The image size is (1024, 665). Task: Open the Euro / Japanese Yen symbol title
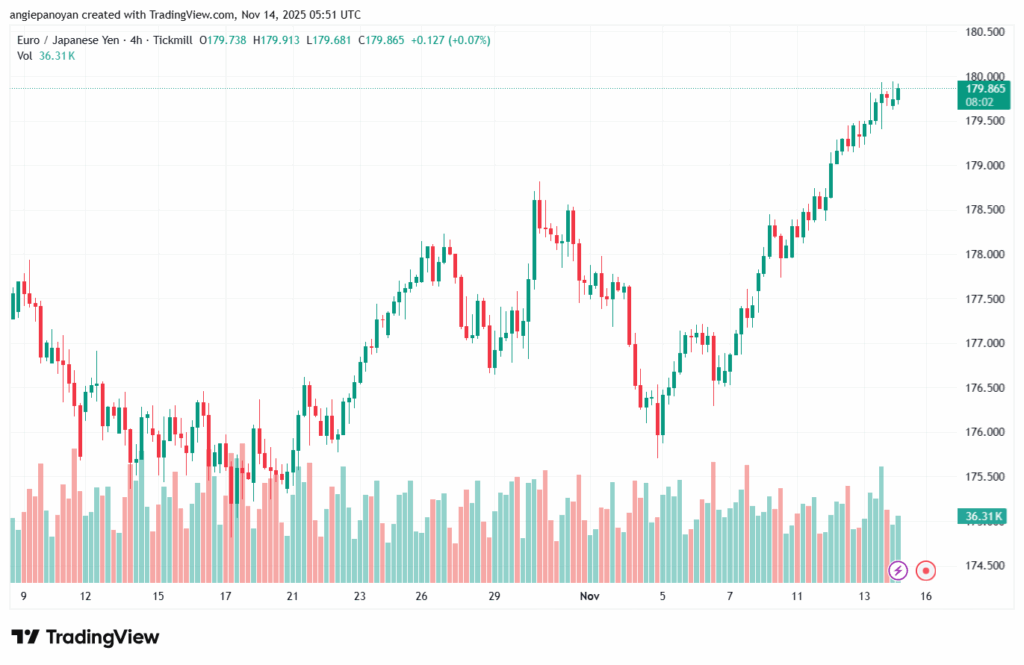(75, 40)
